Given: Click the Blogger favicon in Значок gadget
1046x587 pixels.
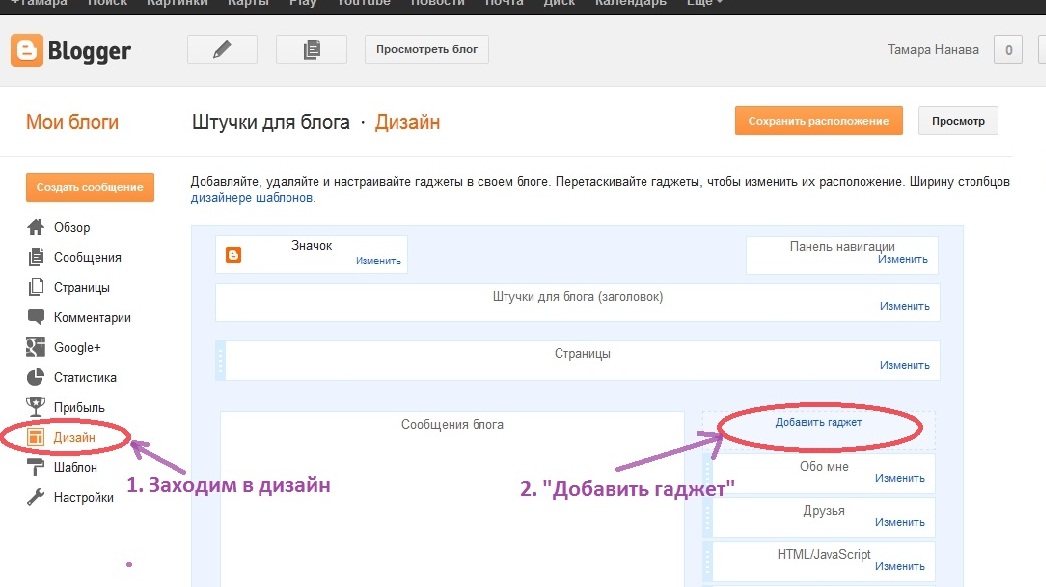Looking at the screenshot, I should pos(233,255).
